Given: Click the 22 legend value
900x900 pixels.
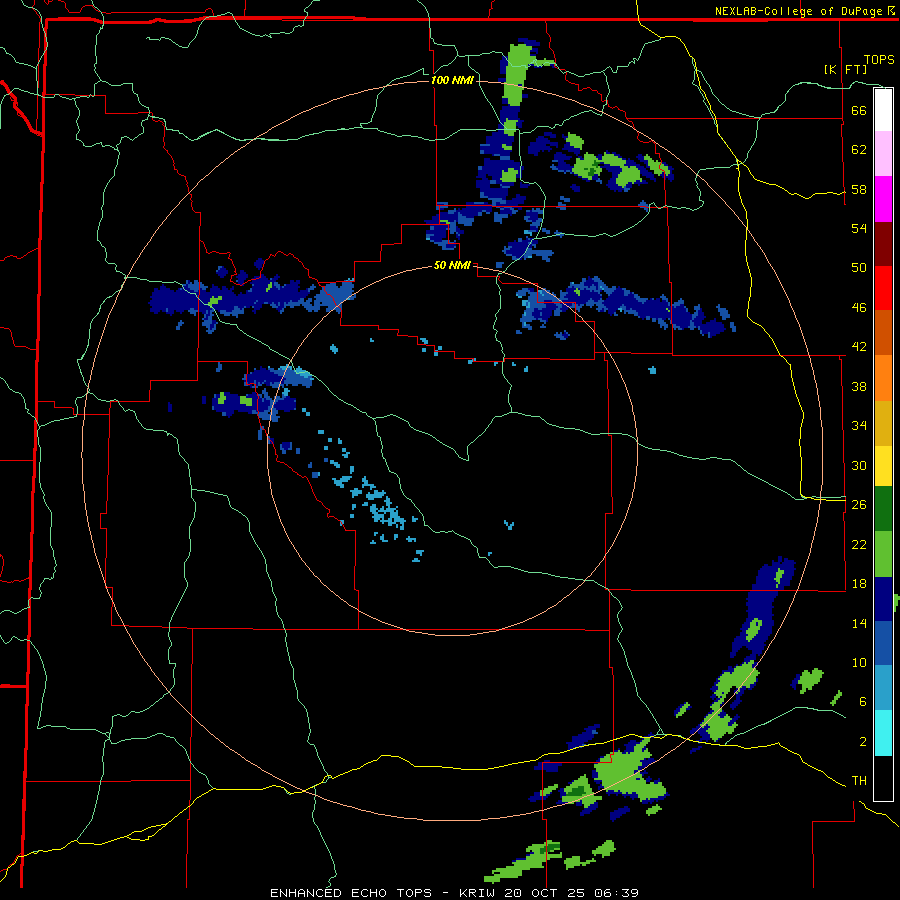Looking at the screenshot, I should [859, 544].
